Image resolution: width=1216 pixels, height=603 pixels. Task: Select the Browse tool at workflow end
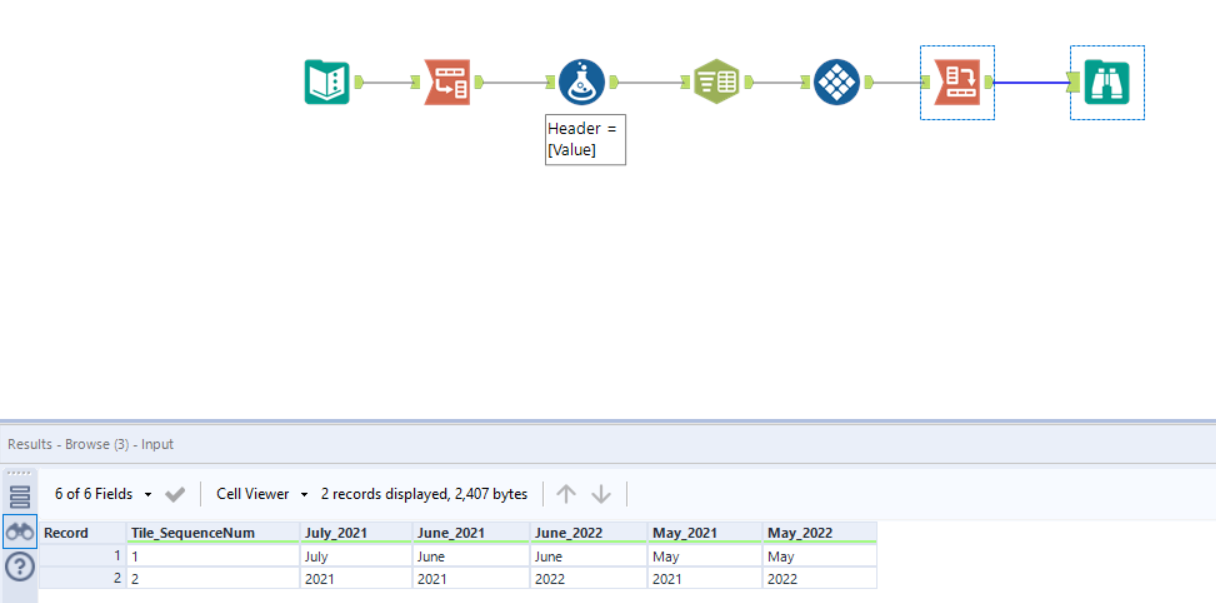[1106, 83]
